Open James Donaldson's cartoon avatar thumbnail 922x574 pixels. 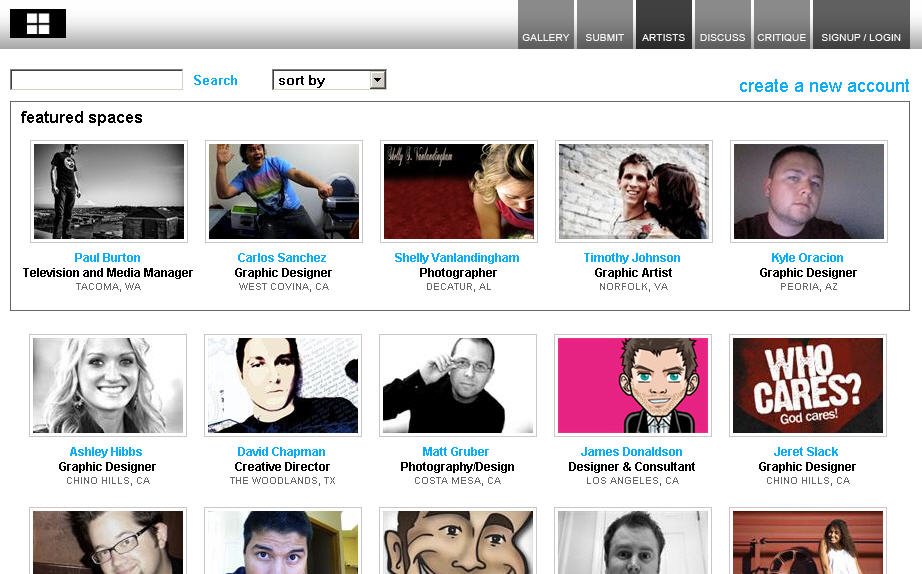click(633, 385)
